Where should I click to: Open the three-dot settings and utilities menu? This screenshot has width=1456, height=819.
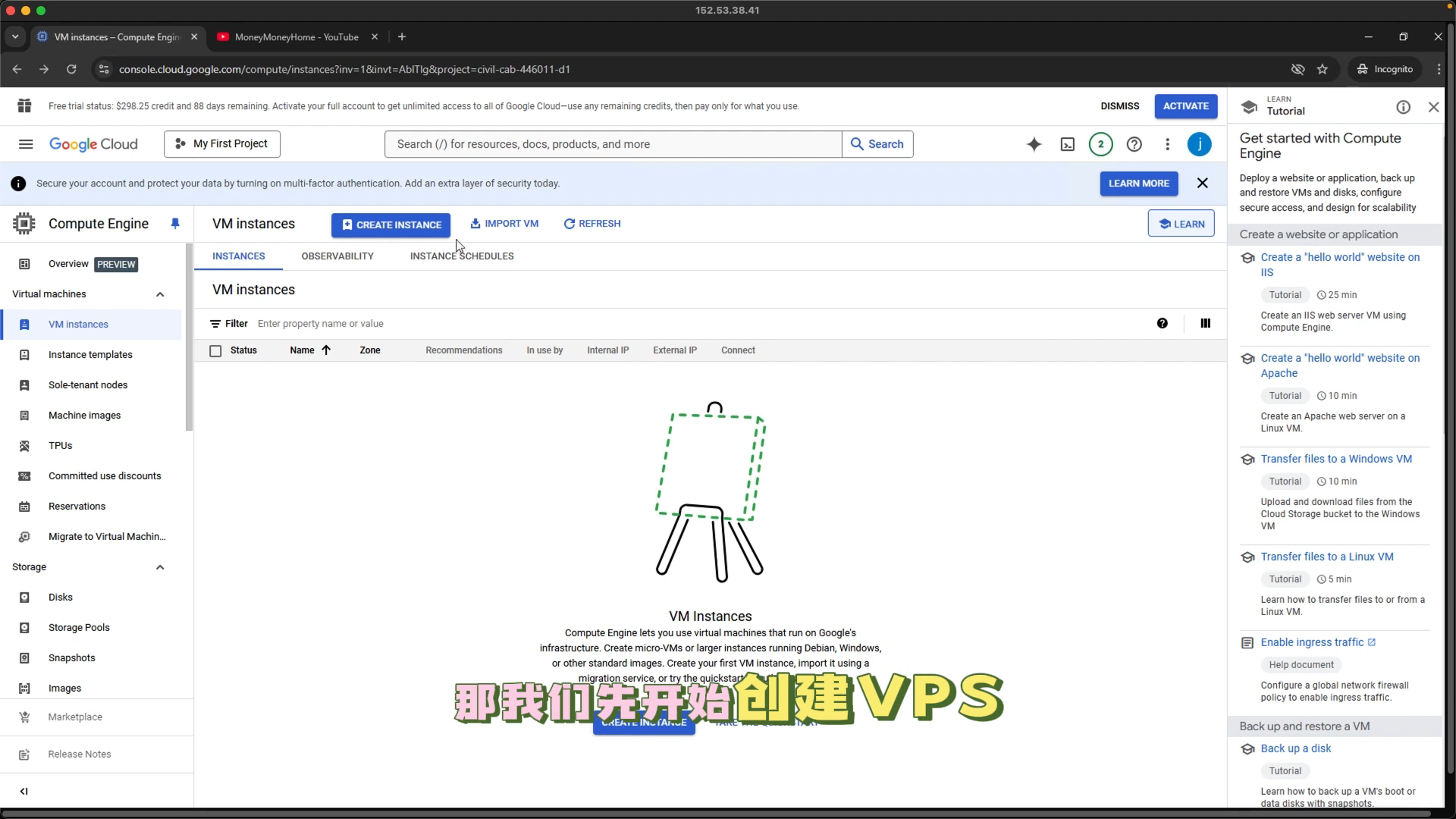tap(1168, 144)
